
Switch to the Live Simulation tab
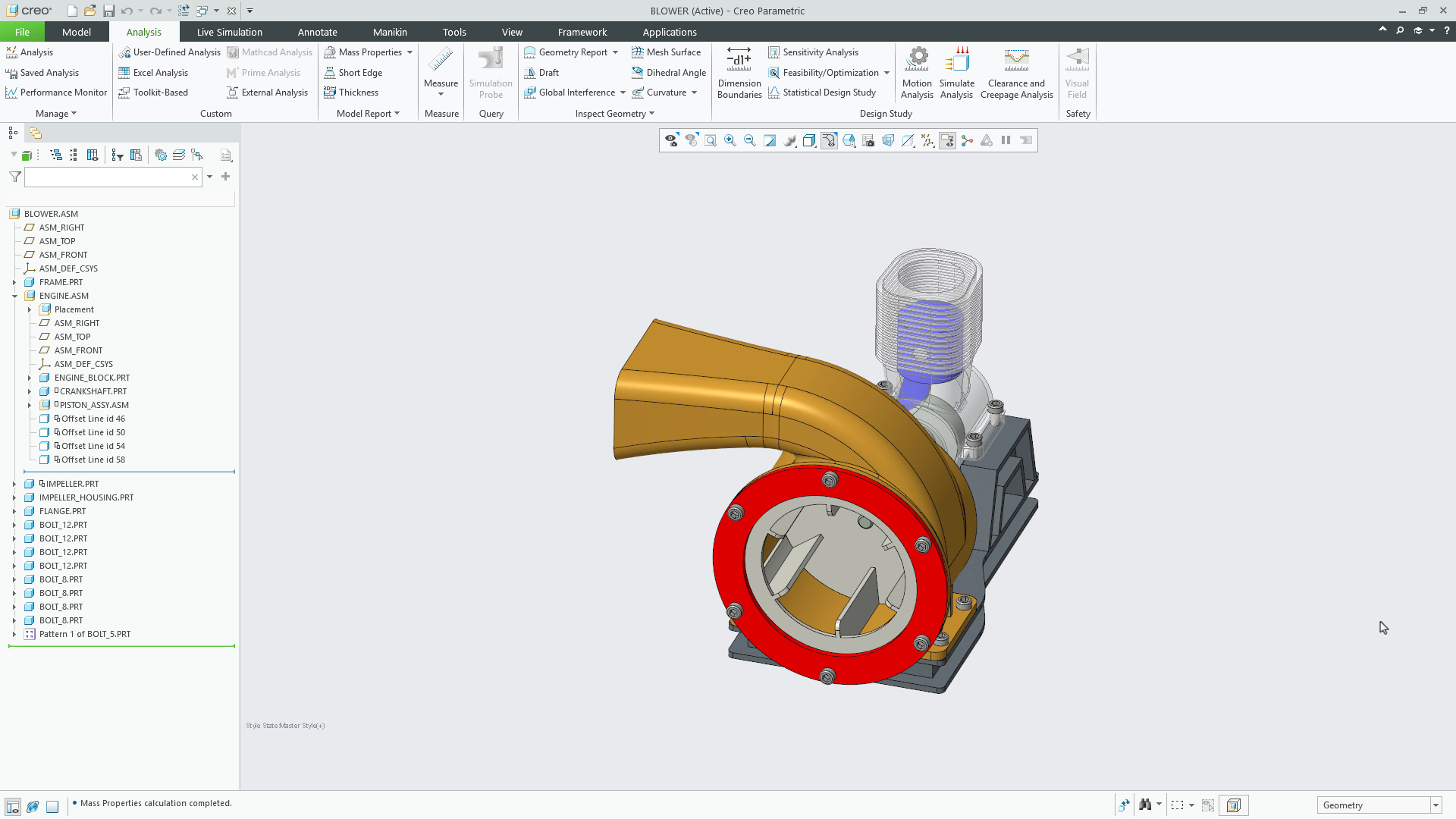click(229, 32)
